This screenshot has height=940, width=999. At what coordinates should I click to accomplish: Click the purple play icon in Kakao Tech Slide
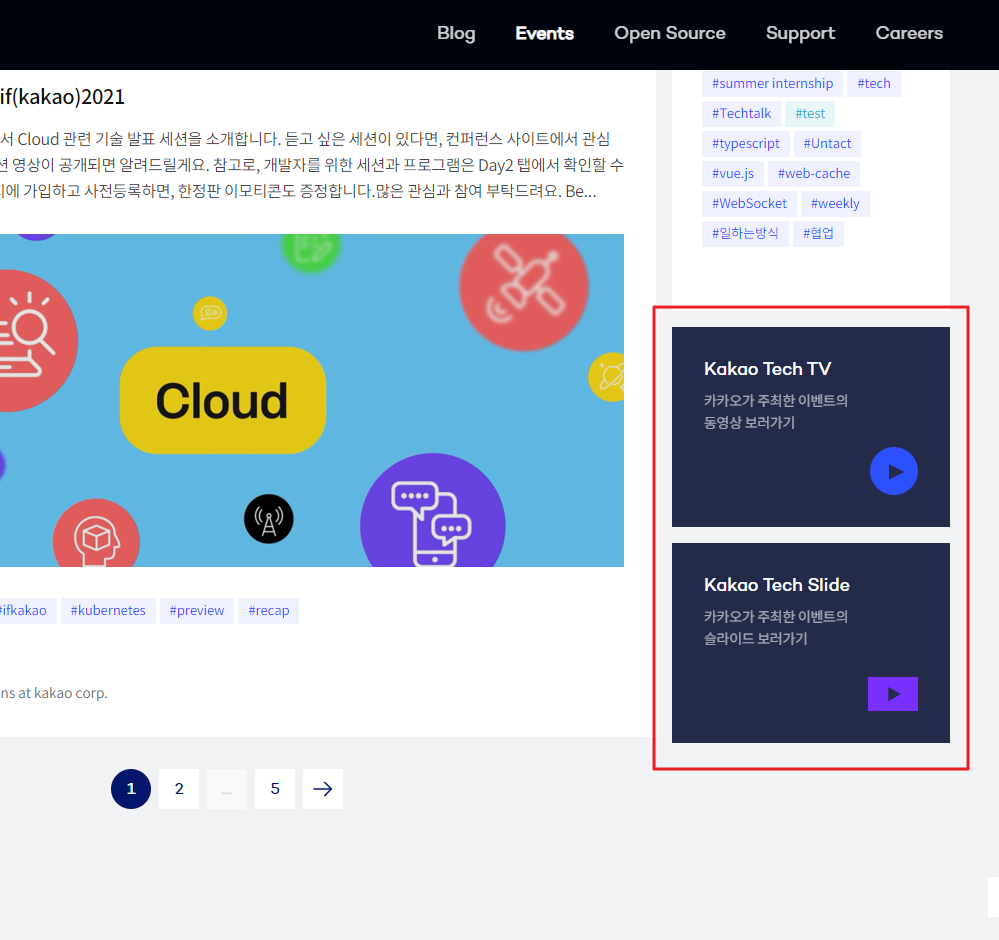893,694
